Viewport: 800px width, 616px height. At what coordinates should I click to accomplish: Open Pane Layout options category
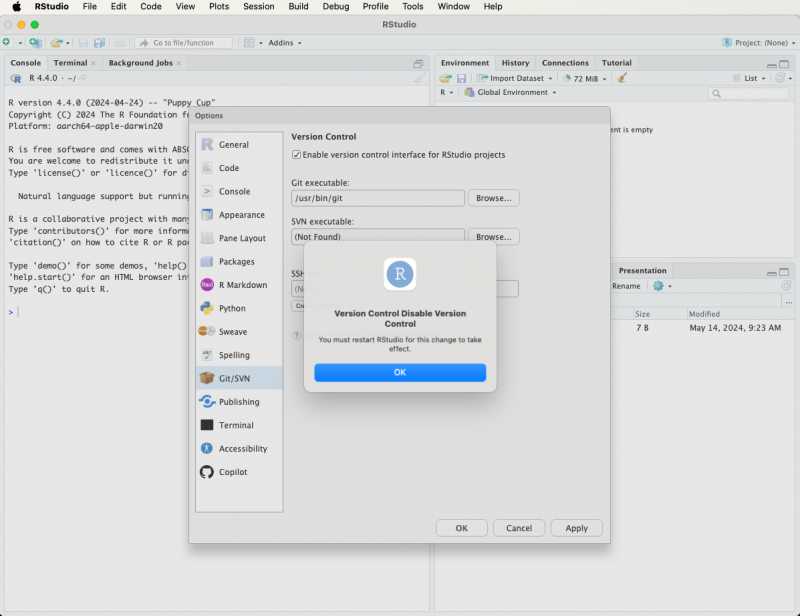(239, 238)
